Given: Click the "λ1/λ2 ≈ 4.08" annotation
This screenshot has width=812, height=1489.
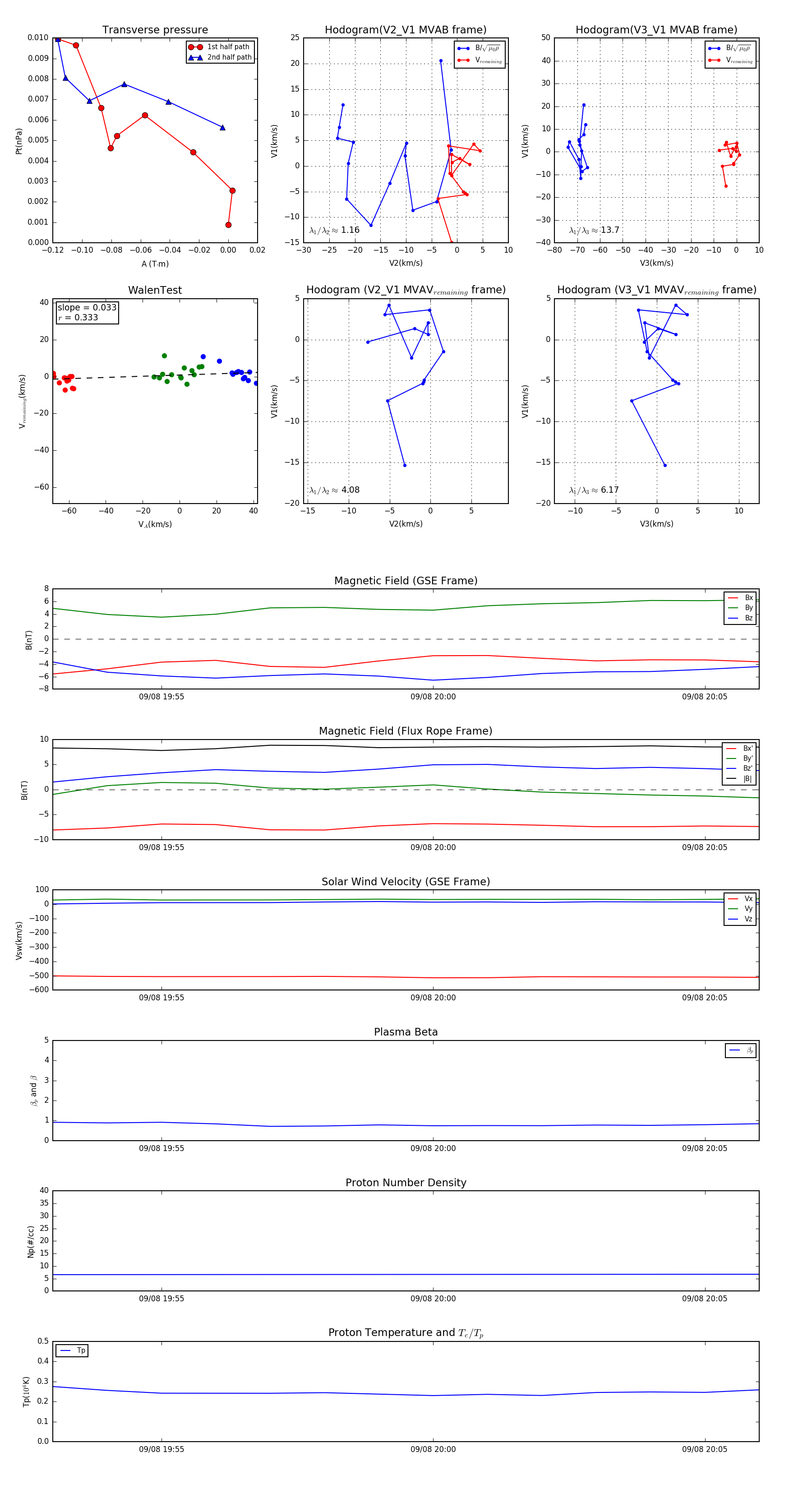Looking at the screenshot, I should pos(334,490).
